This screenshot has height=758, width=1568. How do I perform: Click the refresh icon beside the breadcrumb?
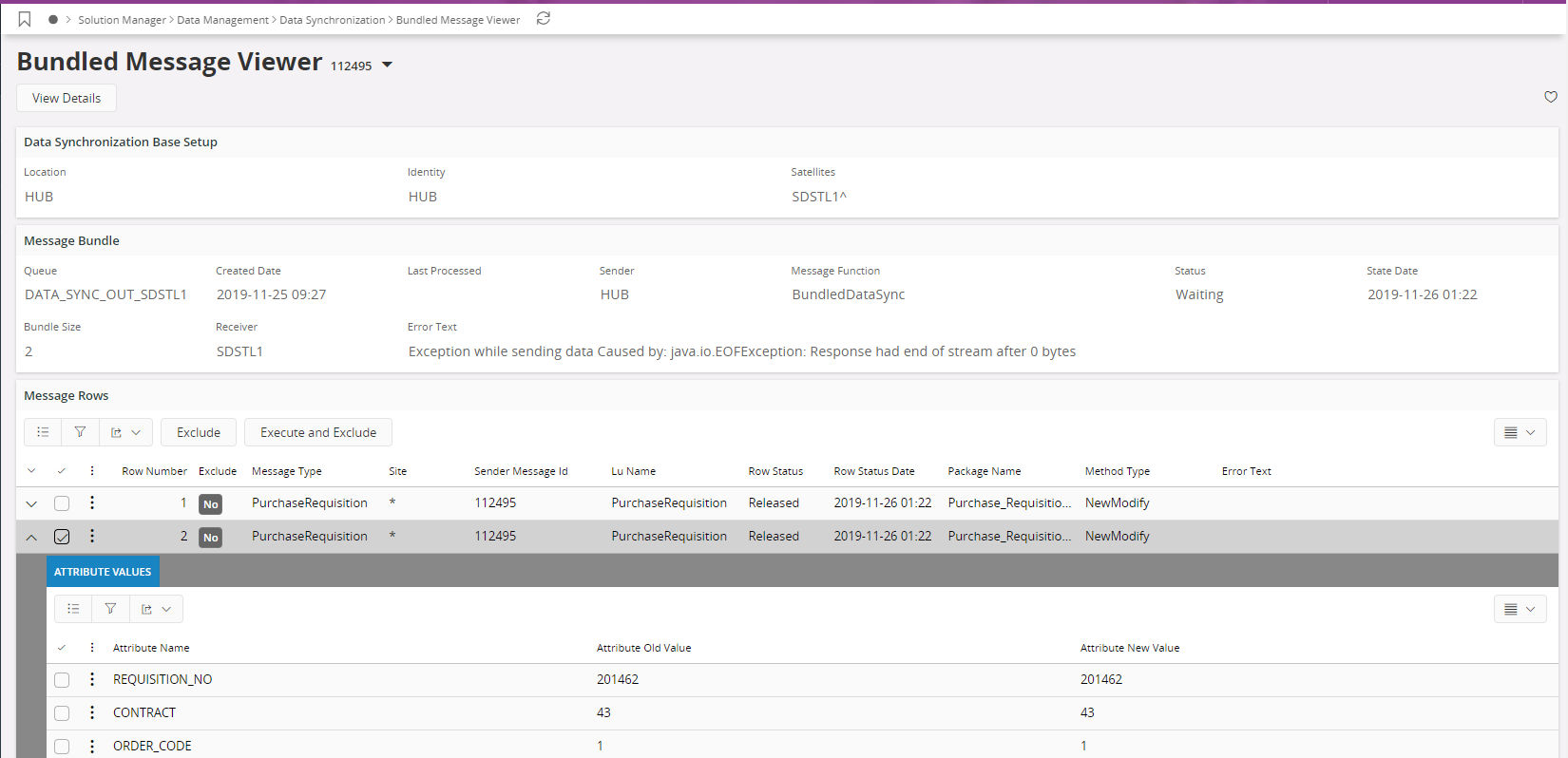point(544,19)
